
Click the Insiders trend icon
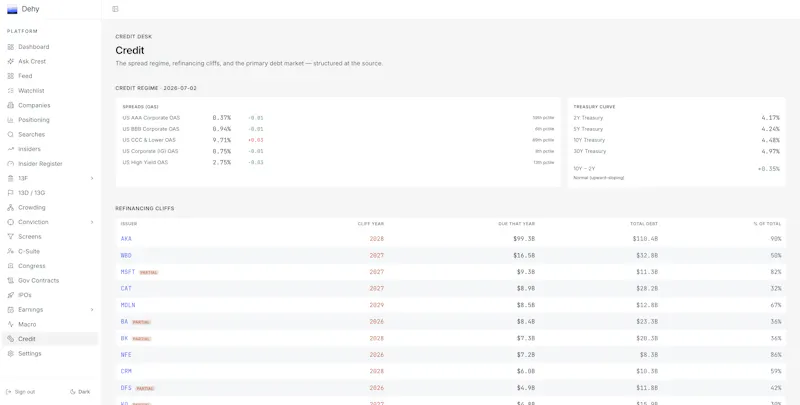pos(10,149)
